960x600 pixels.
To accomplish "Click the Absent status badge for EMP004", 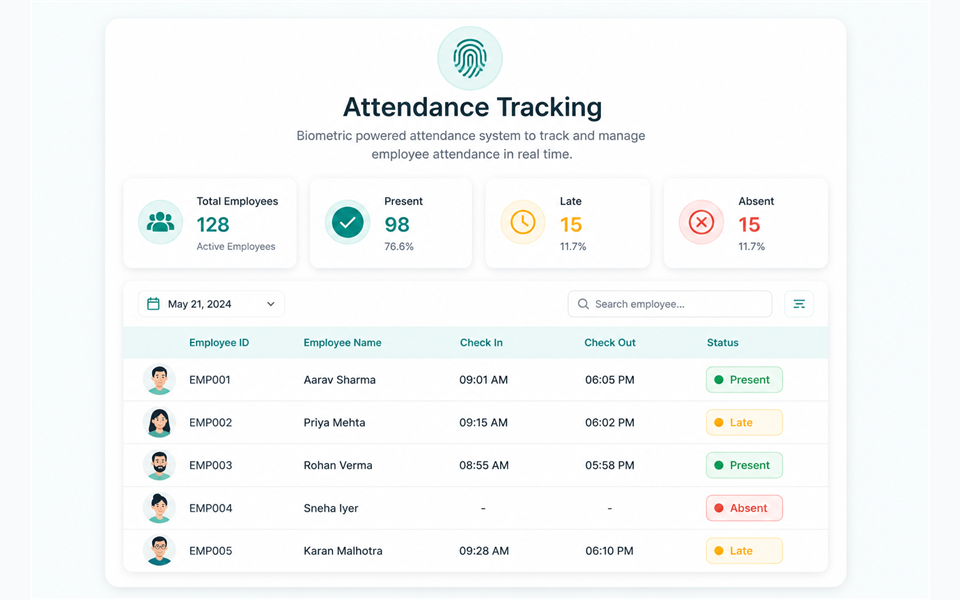I will pos(744,508).
